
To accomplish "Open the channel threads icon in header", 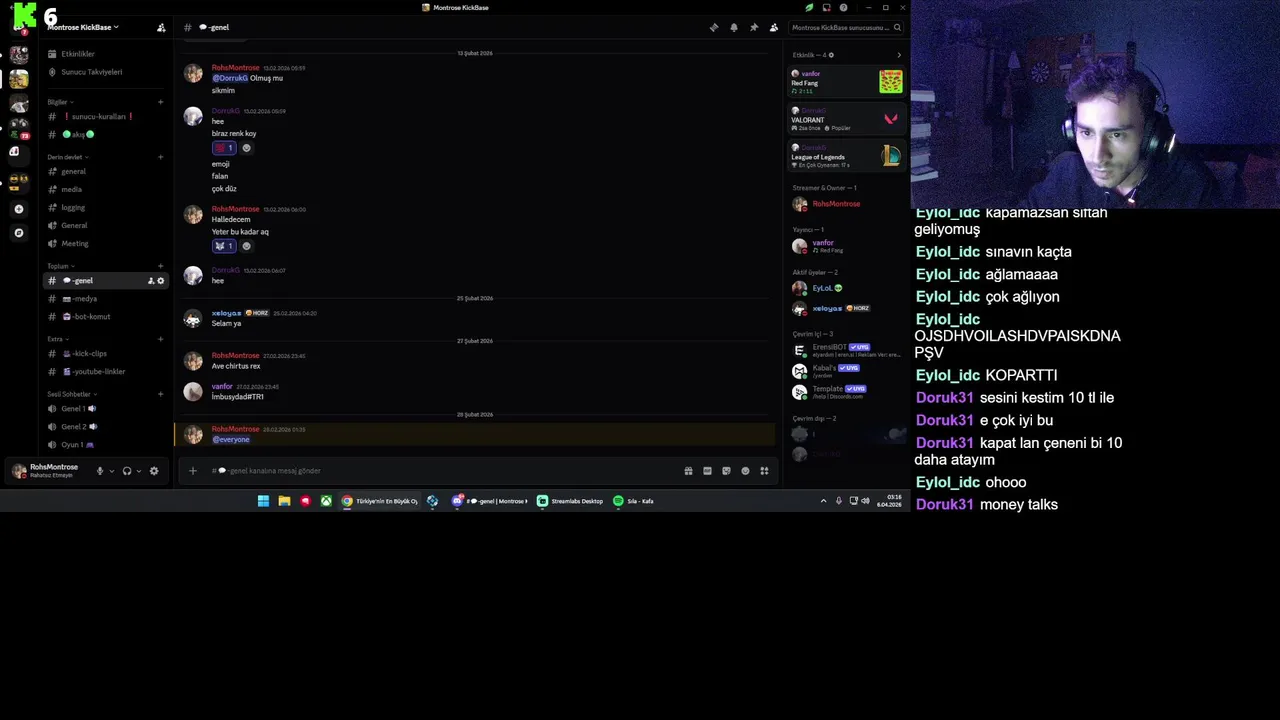I will (x=714, y=28).
